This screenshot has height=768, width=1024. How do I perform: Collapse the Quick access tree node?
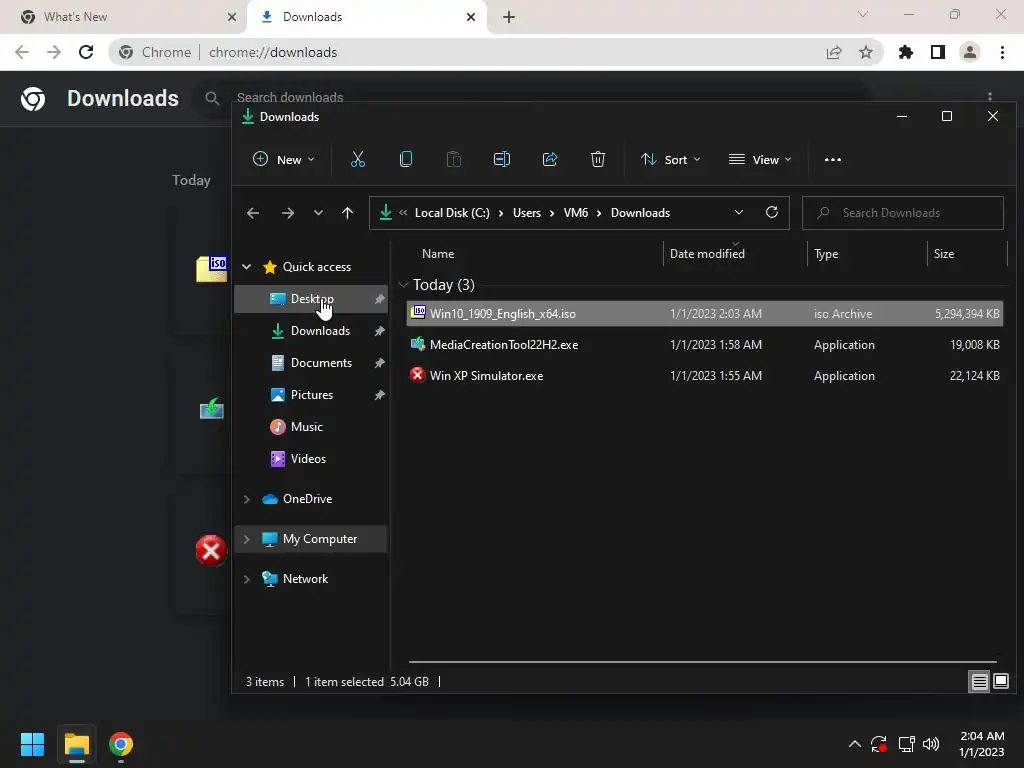click(247, 266)
